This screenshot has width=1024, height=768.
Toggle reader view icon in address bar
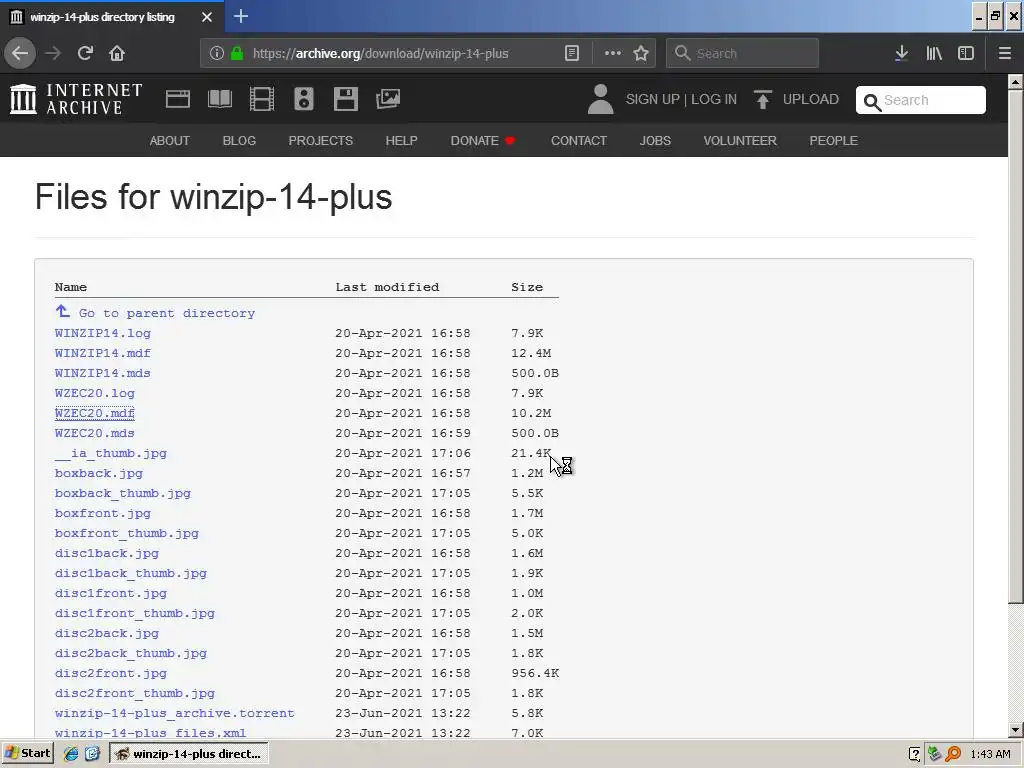(x=571, y=54)
